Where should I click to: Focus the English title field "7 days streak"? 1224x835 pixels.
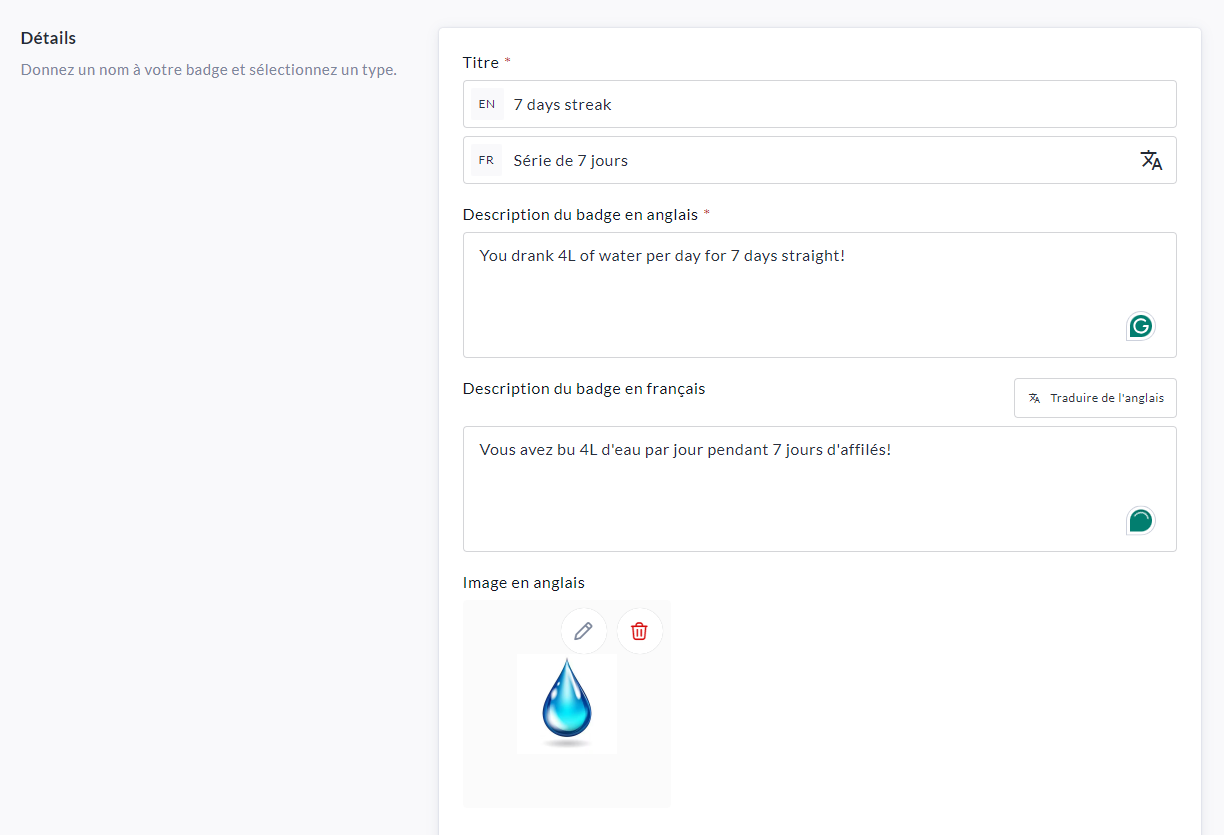click(800, 104)
